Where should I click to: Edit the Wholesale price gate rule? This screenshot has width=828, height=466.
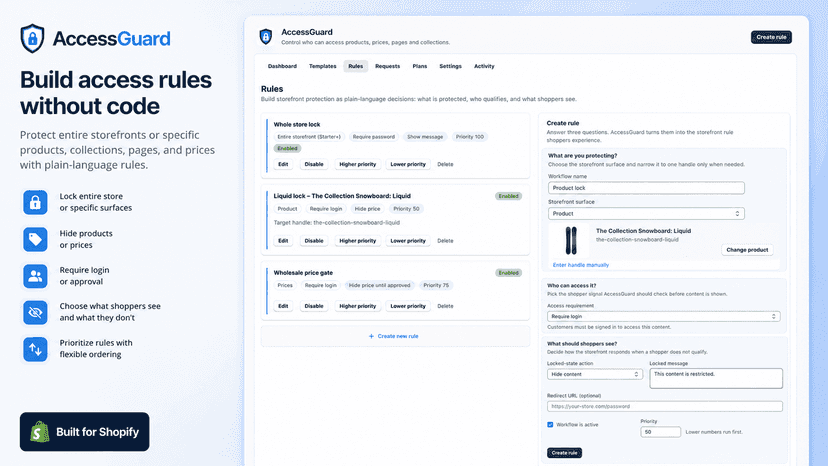click(283, 306)
